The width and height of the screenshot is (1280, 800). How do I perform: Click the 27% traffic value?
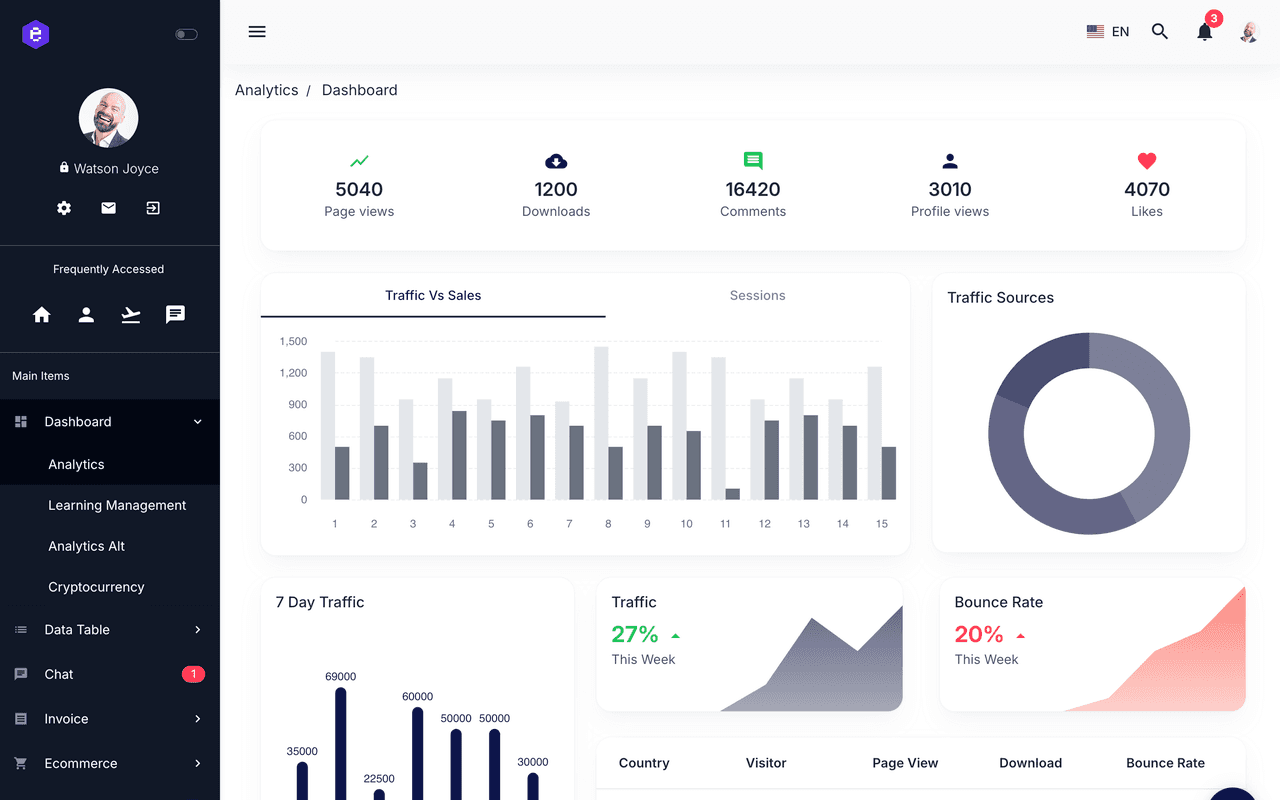point(635,634)
